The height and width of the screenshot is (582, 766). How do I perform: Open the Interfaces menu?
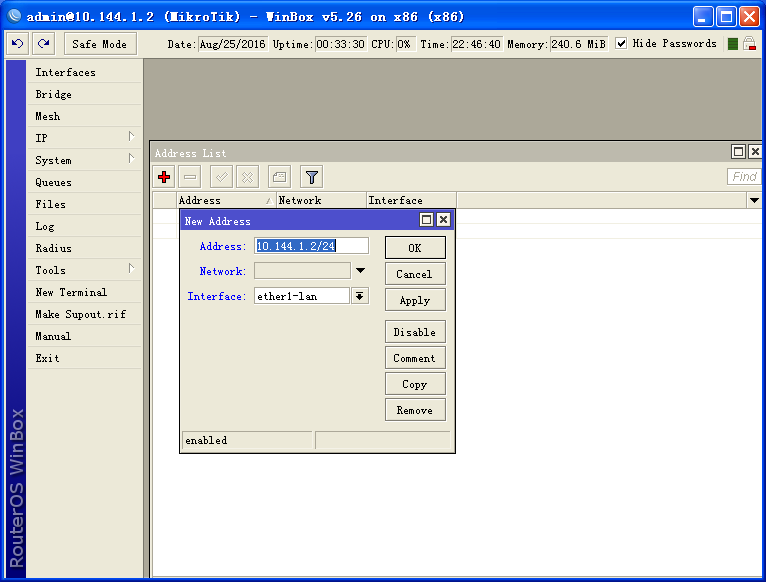(x=84, y=72)
